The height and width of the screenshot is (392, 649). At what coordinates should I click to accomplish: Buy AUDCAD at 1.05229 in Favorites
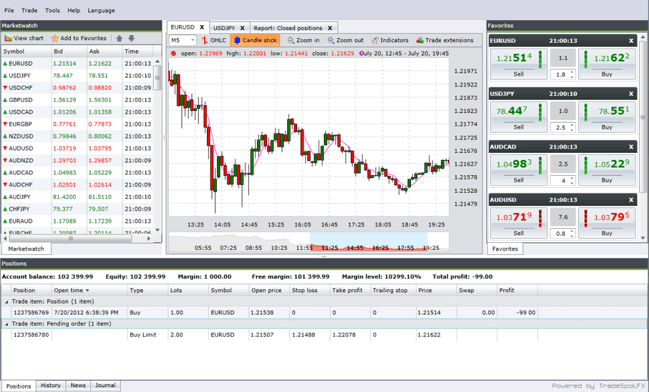click(607, 170)
